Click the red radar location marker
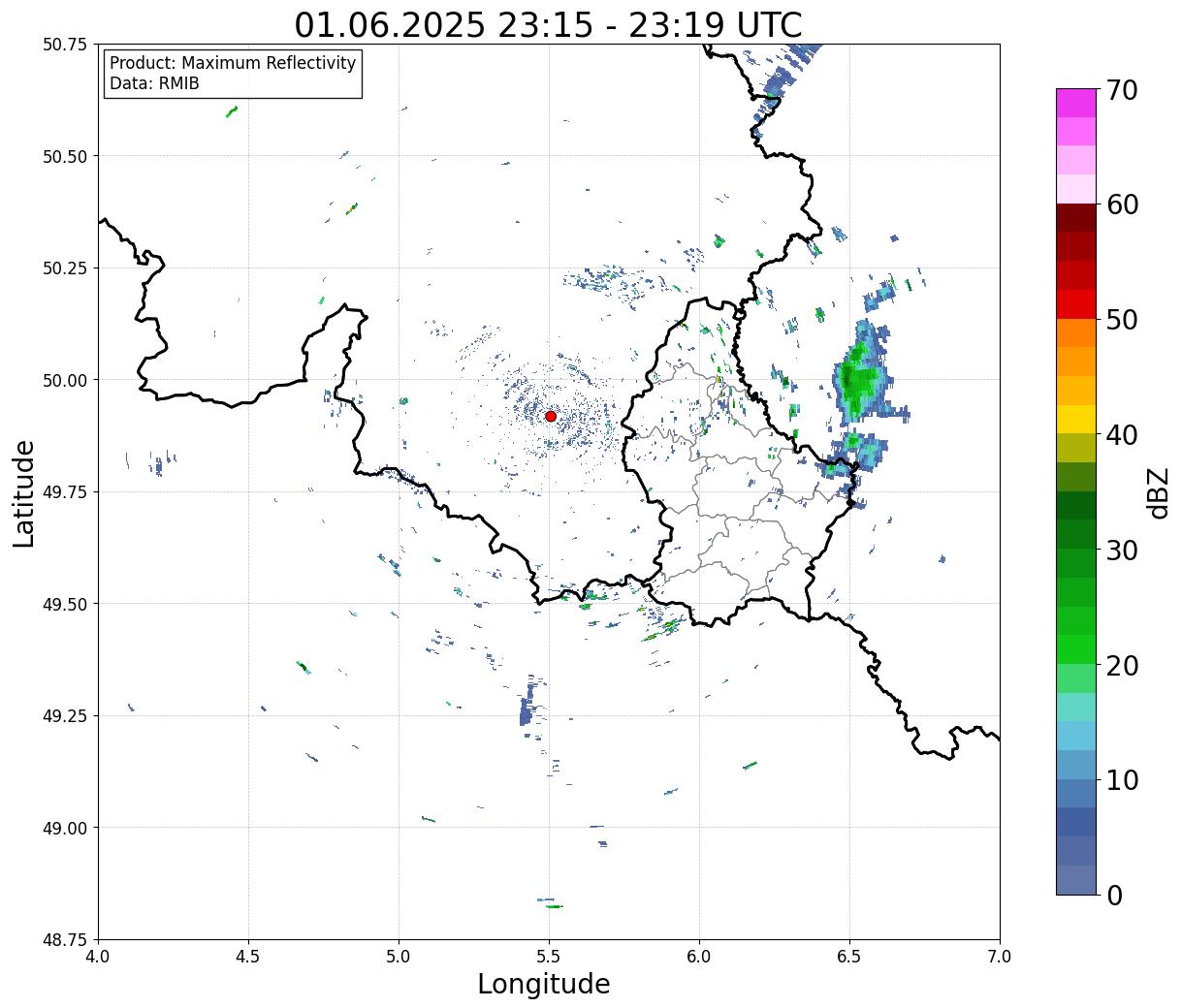 coord(551,416)
